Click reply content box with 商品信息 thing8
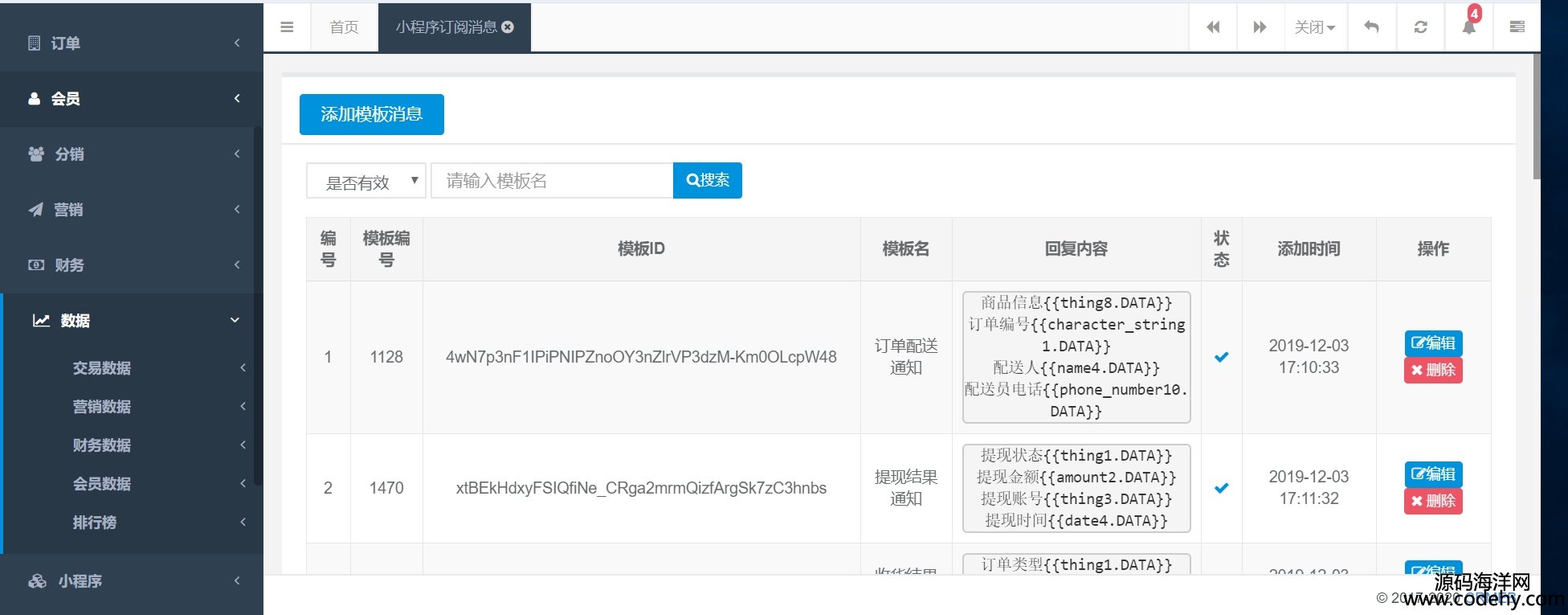This screenshot has height=615, width=1568. (x=1076, y=357)
